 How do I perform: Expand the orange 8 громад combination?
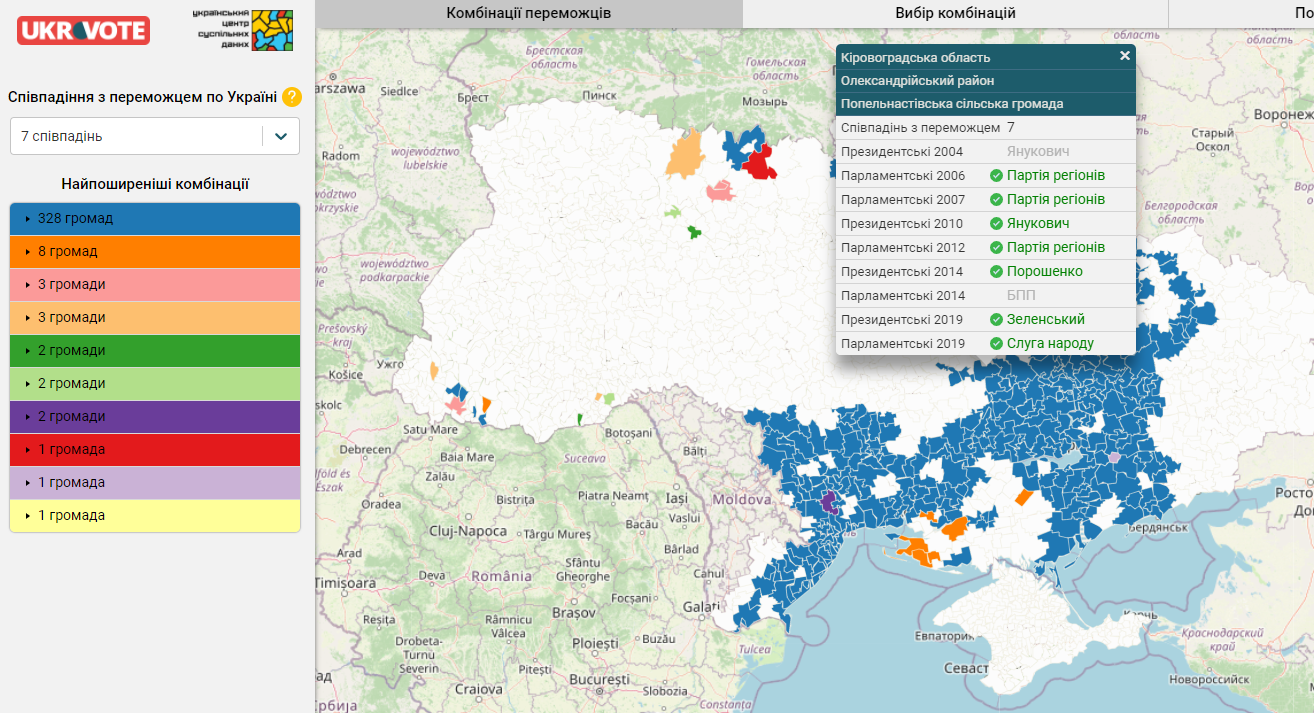(155, 251)
